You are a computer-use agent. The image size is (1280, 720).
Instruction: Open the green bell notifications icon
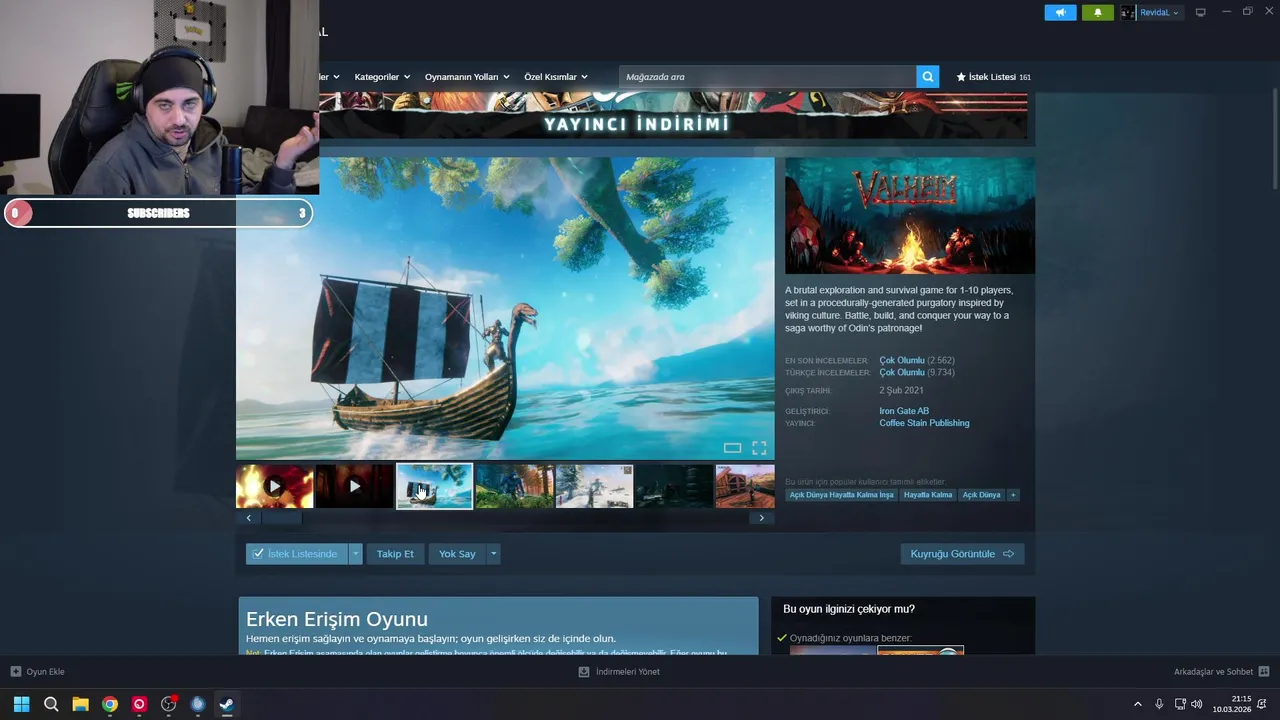(x=1098, y=13)
